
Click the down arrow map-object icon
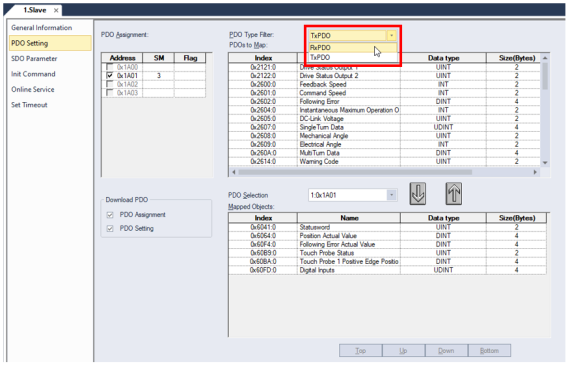[x=418, y=194]
